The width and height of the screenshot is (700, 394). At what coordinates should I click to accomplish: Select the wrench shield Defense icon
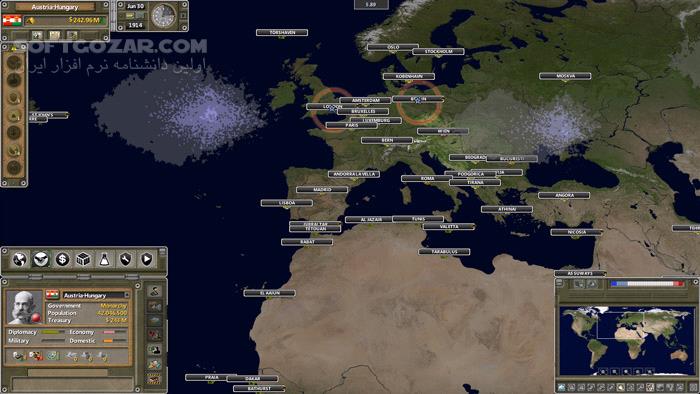(x=125, y=259)
